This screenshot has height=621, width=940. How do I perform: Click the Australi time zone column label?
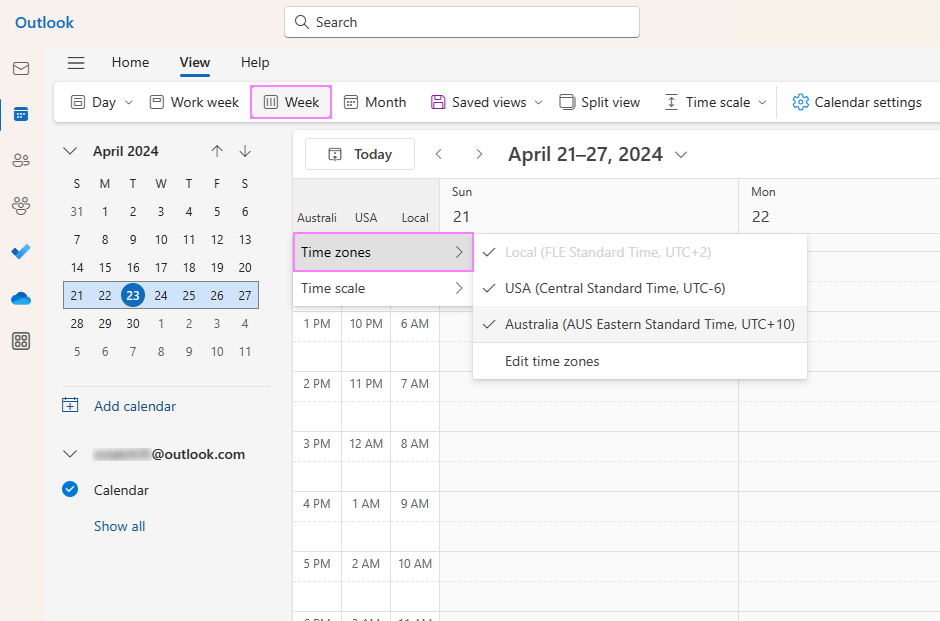(x=317, y=218)
